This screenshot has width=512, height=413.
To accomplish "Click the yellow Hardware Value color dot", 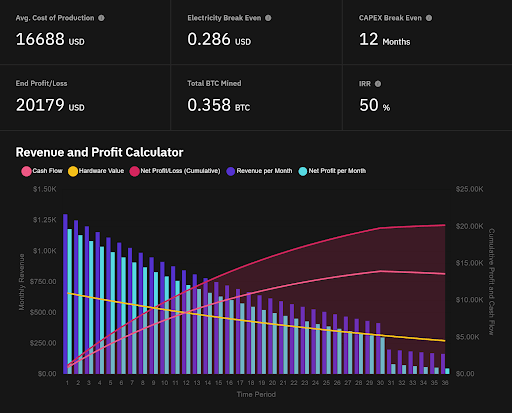I will (x=73, y=171).
